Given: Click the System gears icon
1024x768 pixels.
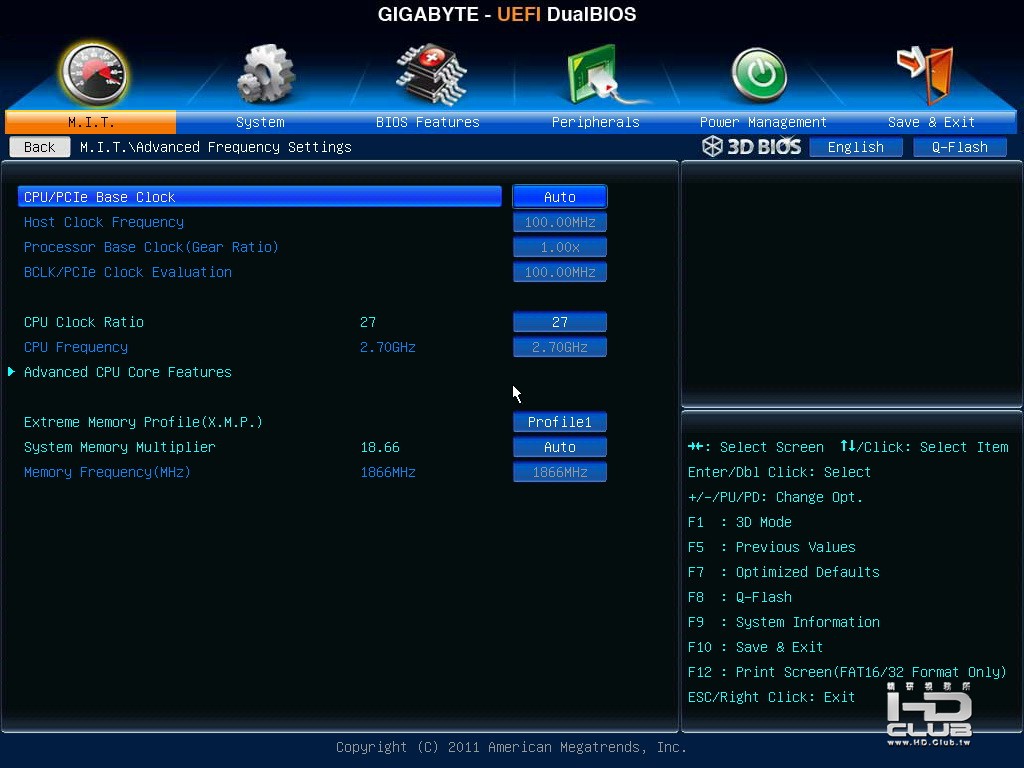Looking at the screenshot, I should pos(264,74).
